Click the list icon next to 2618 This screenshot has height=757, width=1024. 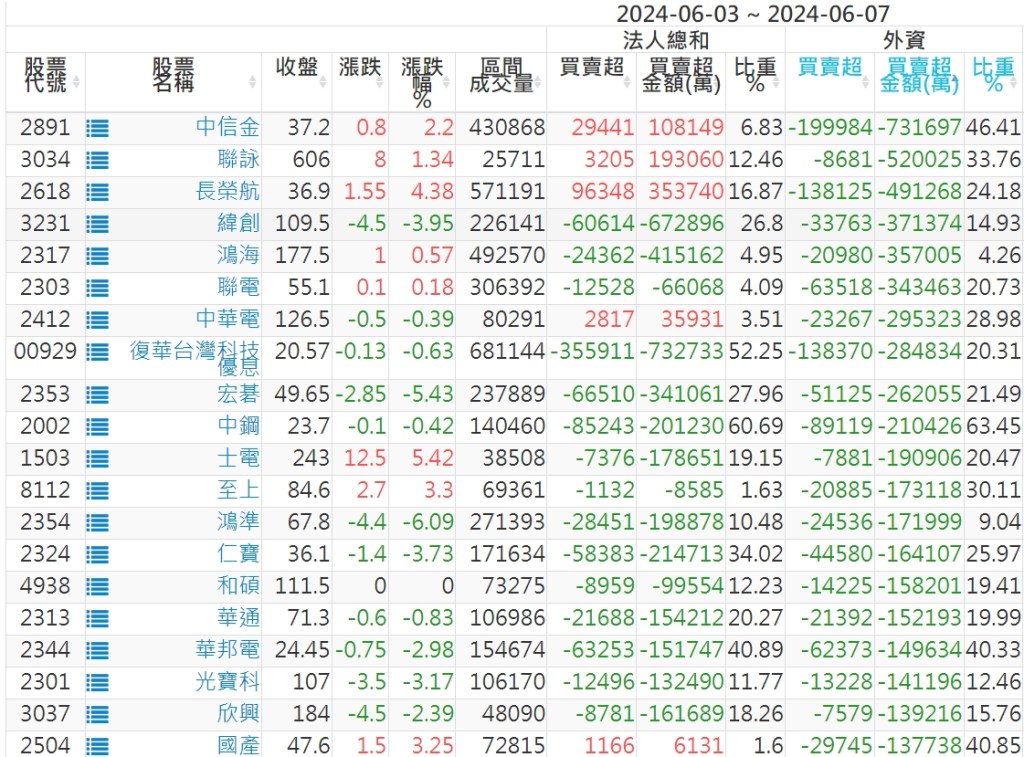click(97, 192)
